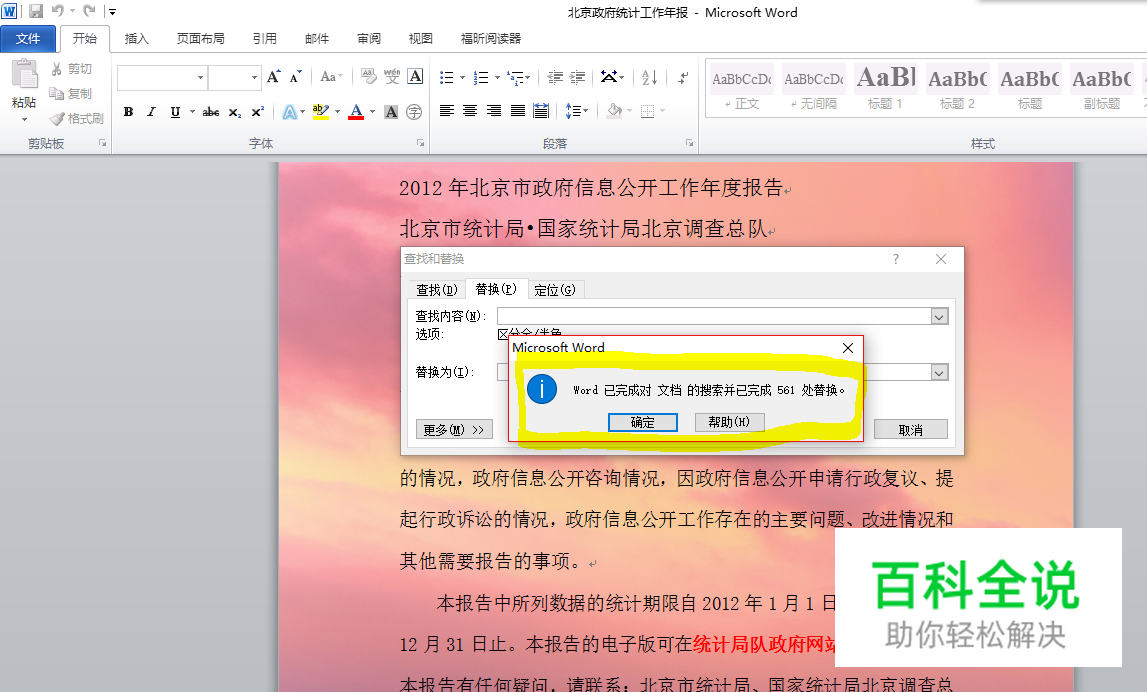
Task: Apply the red font color
Action: point(356,112)
